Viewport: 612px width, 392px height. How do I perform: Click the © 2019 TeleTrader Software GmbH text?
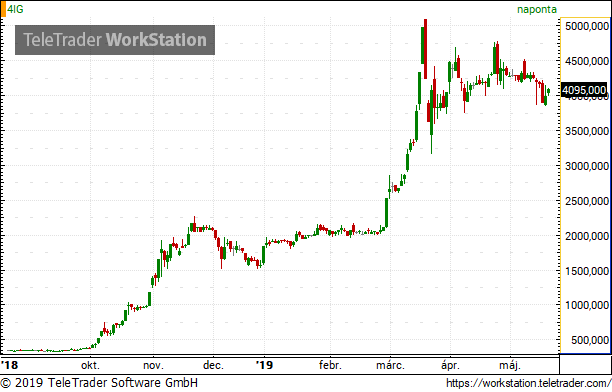click(100, 383)
